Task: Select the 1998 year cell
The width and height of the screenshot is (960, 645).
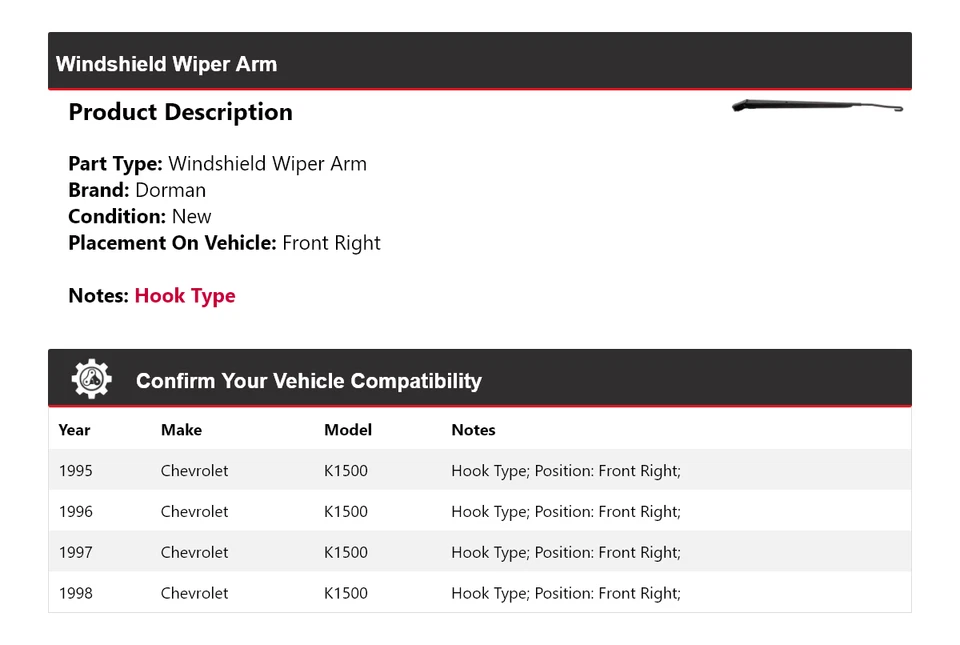Action: pos(75,594)
